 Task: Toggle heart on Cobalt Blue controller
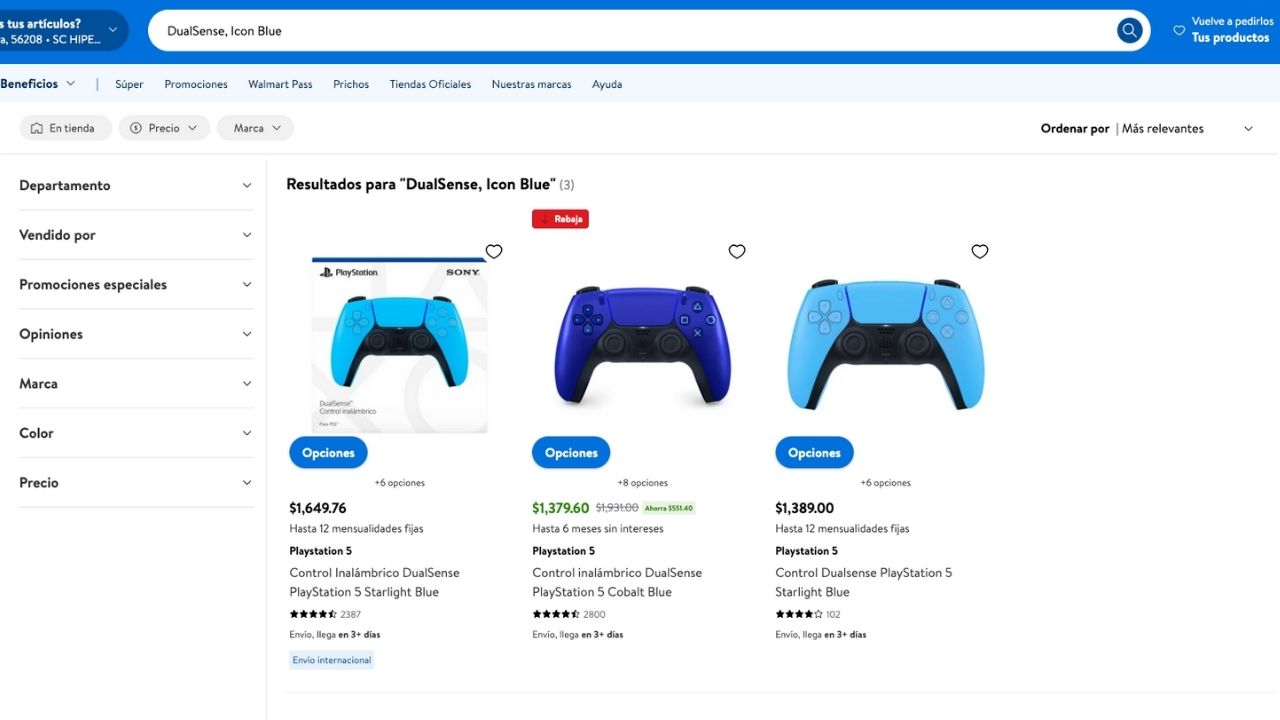click(737, 251)
